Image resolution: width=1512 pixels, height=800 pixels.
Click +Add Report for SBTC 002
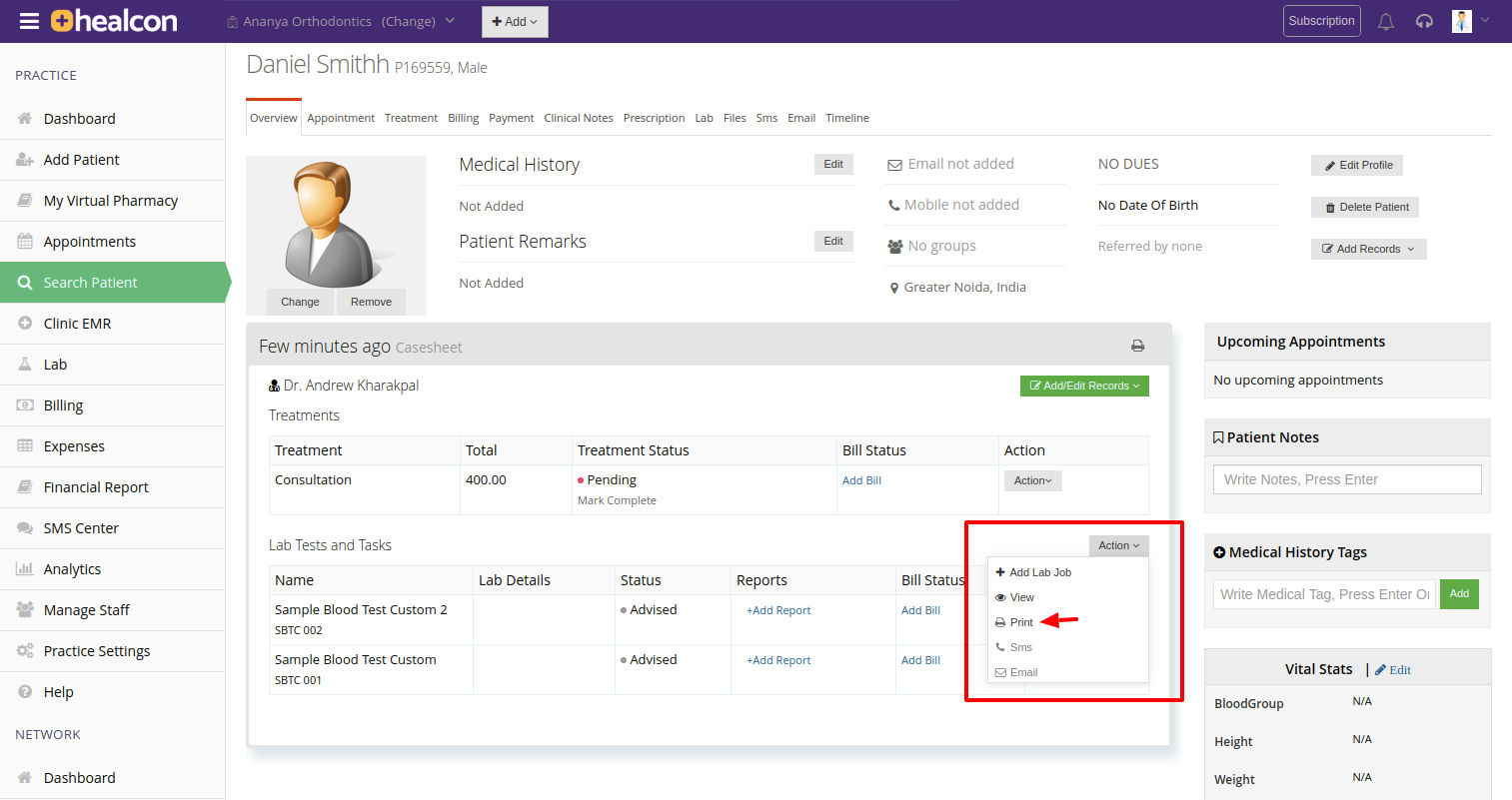[778, 610]
